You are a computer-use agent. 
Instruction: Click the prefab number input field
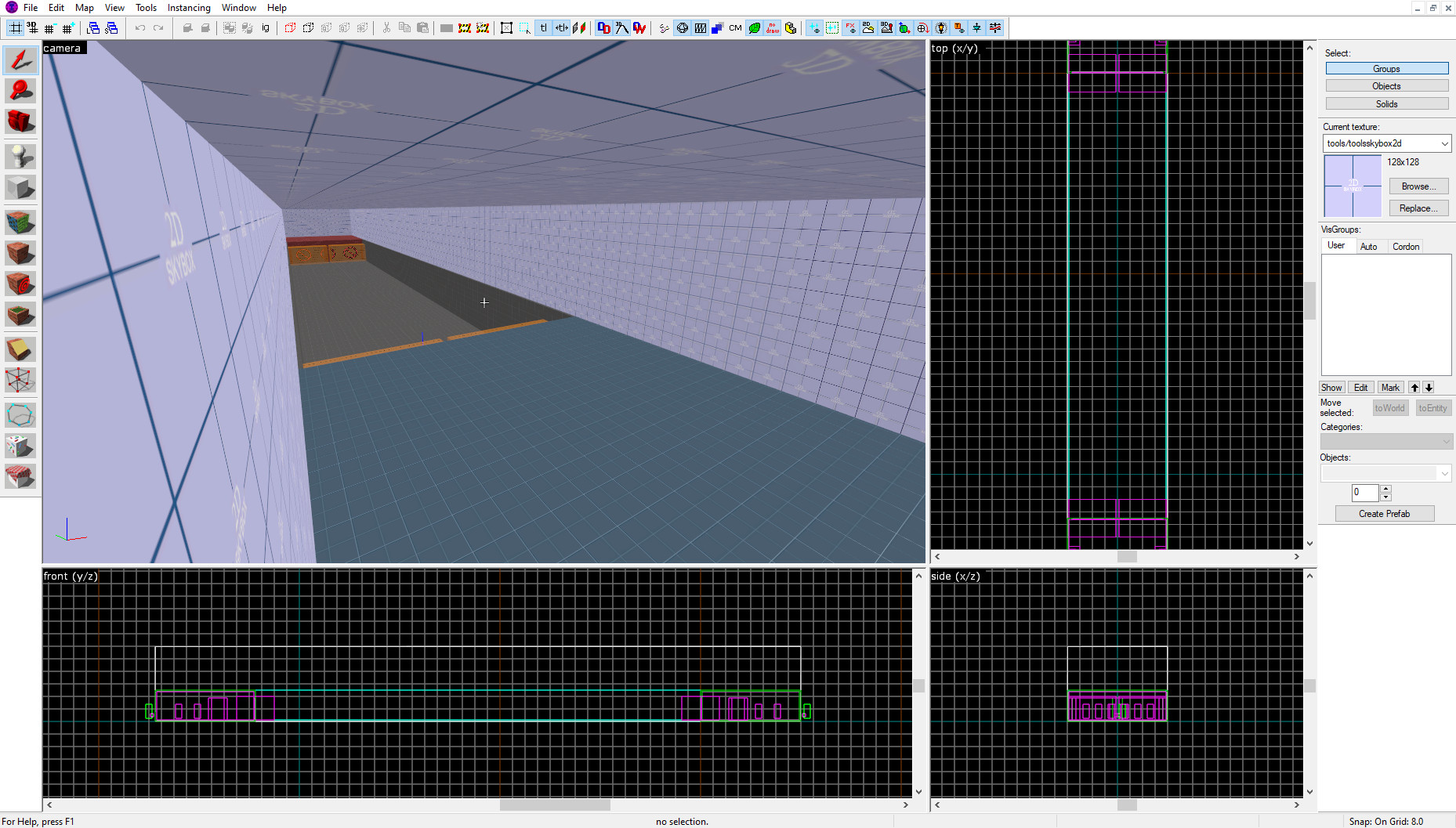(1364, 493)
